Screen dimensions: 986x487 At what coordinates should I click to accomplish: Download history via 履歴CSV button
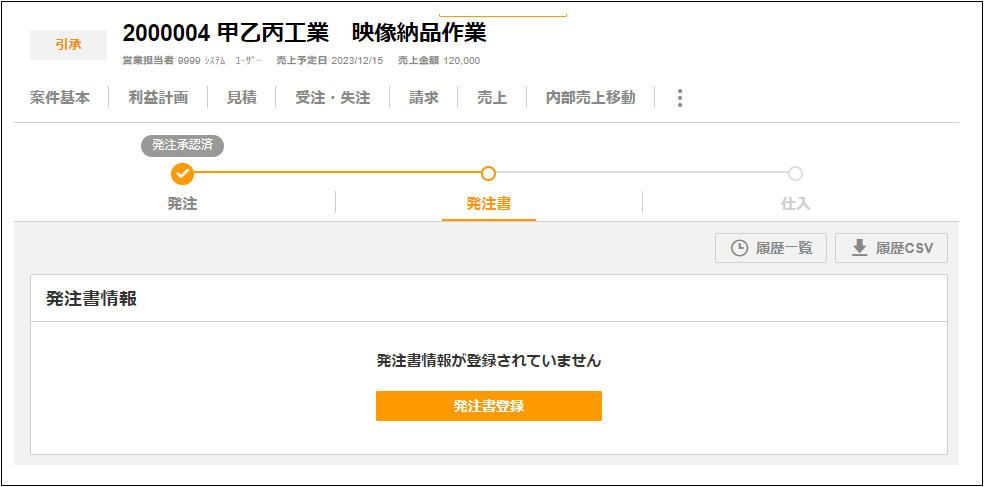[x=891, y=248]
